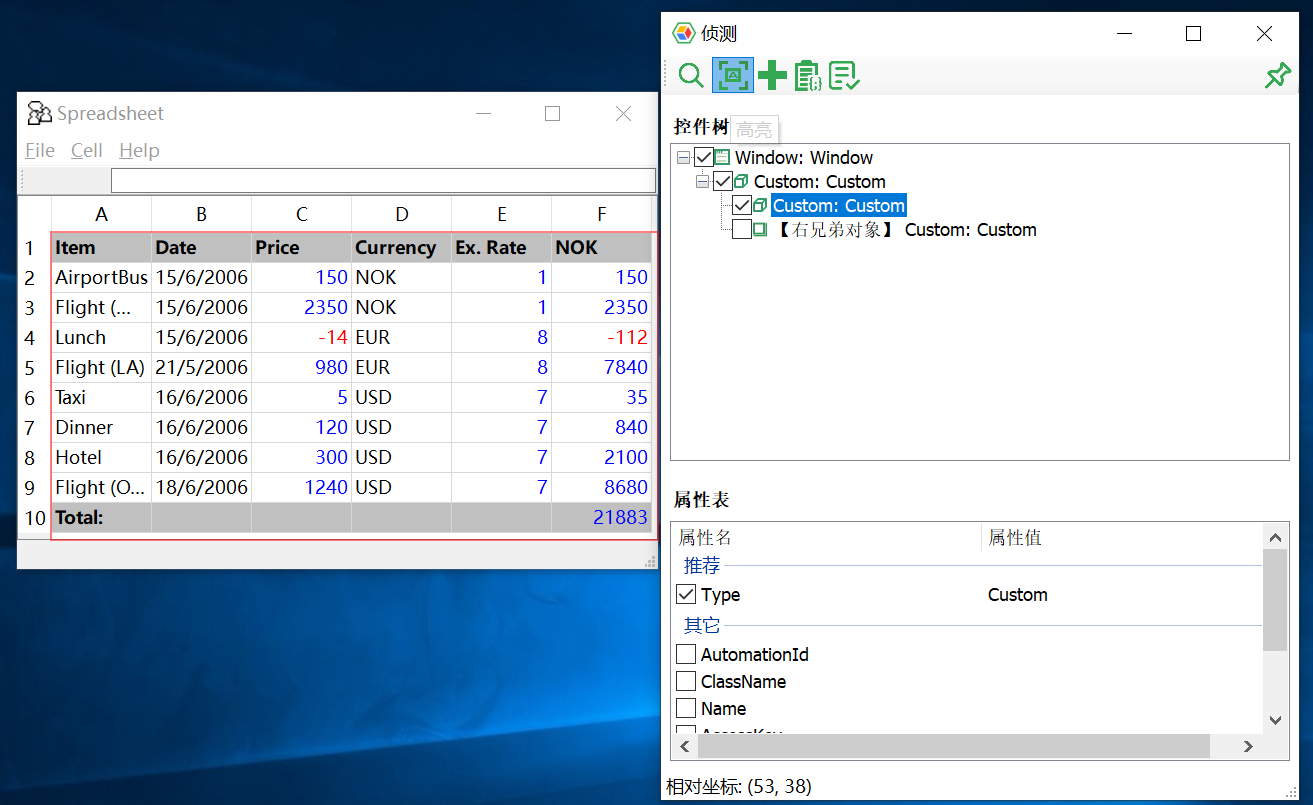The image size is (1313, 805).
Task: Select the highlighted Custom: Custom tree item
Action: coord(838,206)
